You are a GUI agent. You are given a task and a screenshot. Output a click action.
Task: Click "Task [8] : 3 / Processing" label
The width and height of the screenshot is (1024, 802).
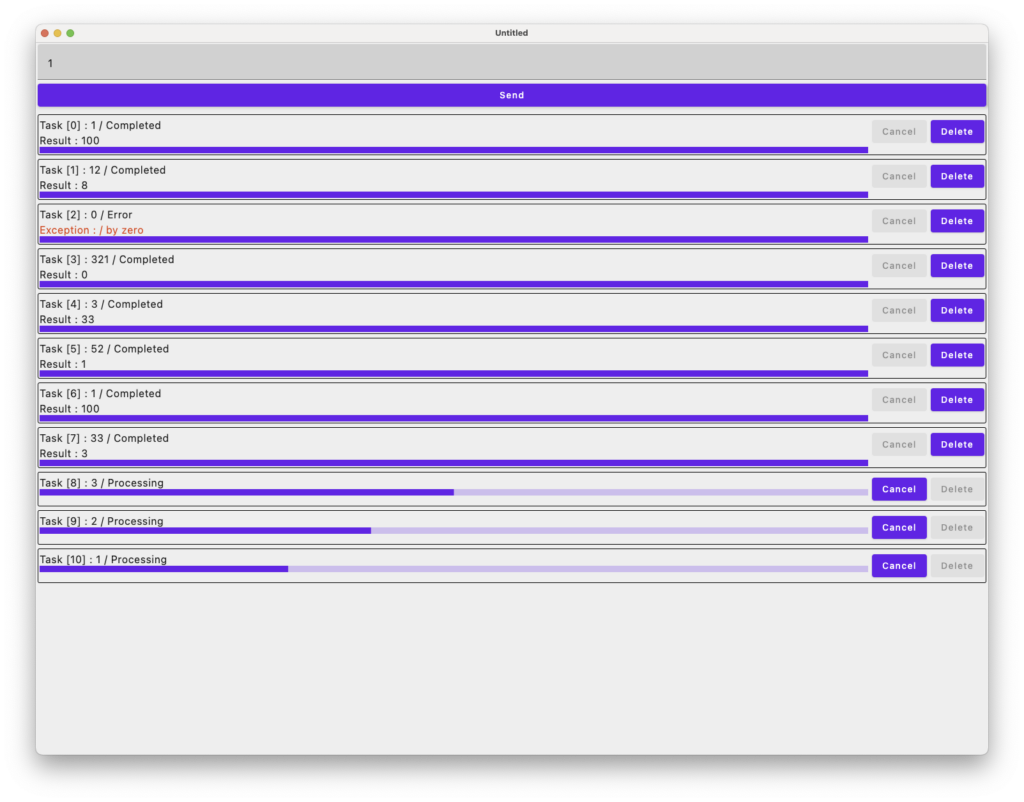pyautogui.click(x=101, y=483)
